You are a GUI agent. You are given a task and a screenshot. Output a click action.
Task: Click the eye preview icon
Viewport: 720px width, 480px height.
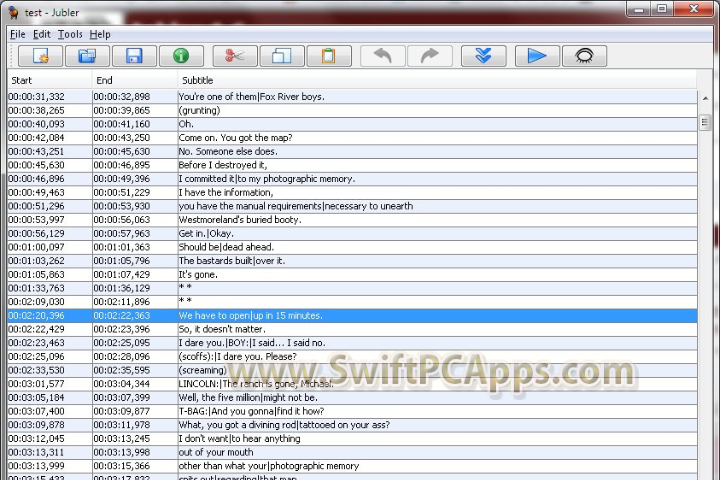(584, 56)
